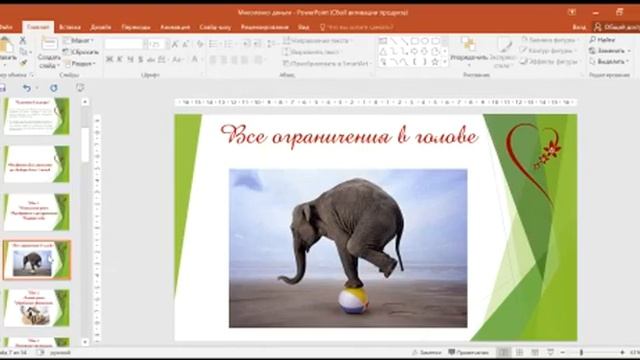
Task: Select the text box shape in gallery
Action: point(383,41)
